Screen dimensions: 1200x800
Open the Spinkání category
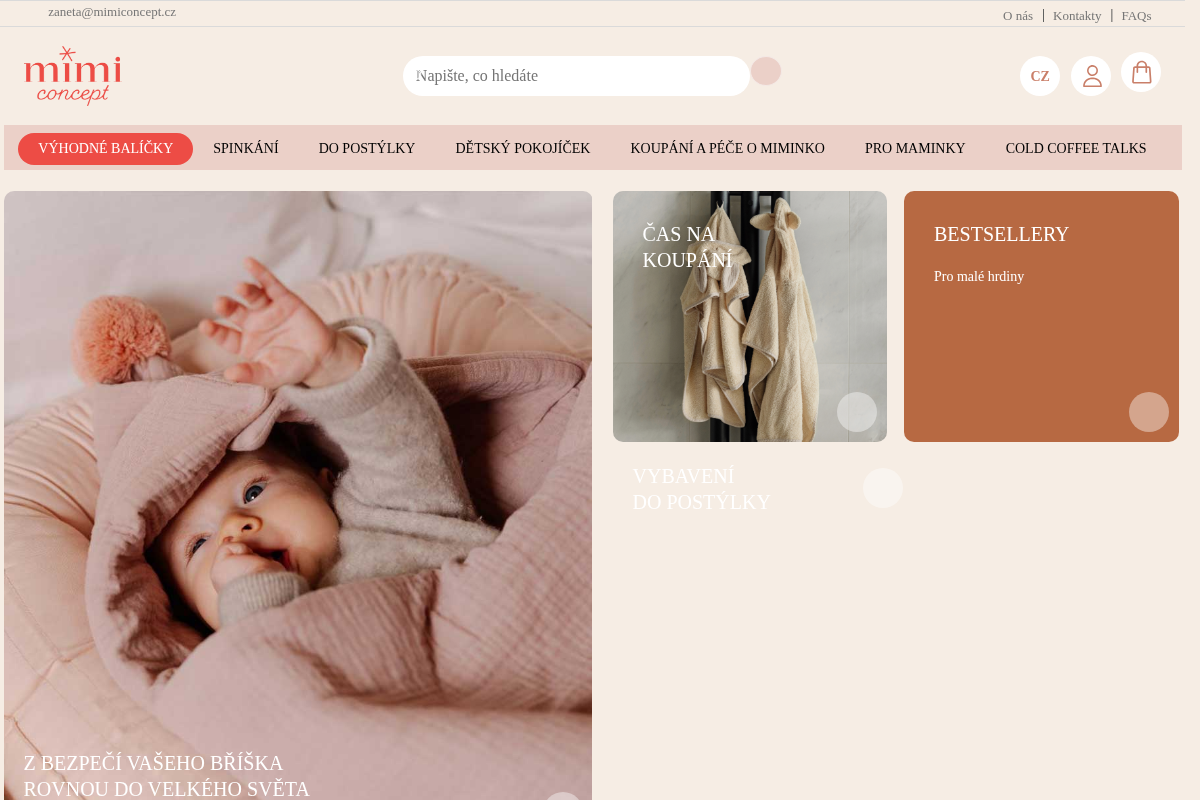point(246,149)
